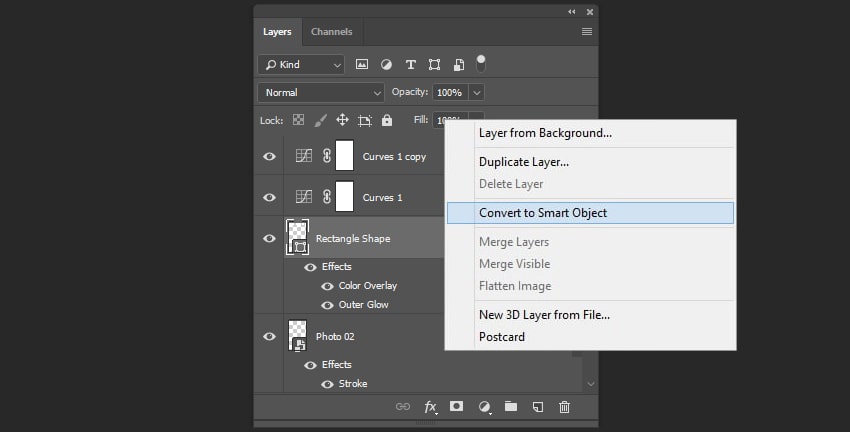Click mask link icon on Curves 1
The width and height of the screenshot is (850, 432).
point(326,197)
